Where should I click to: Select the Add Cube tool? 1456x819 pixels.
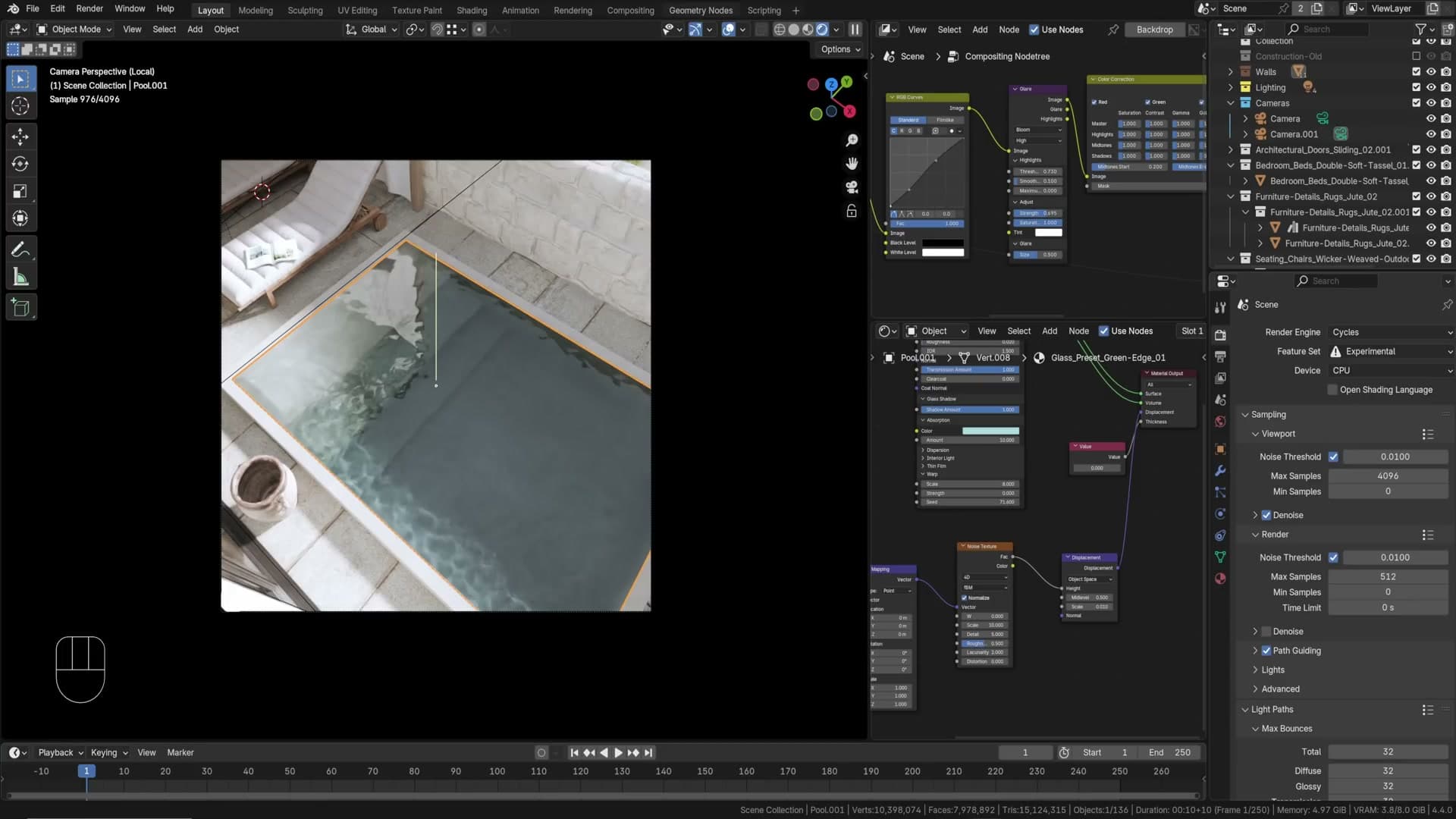(x=20, y=308)
